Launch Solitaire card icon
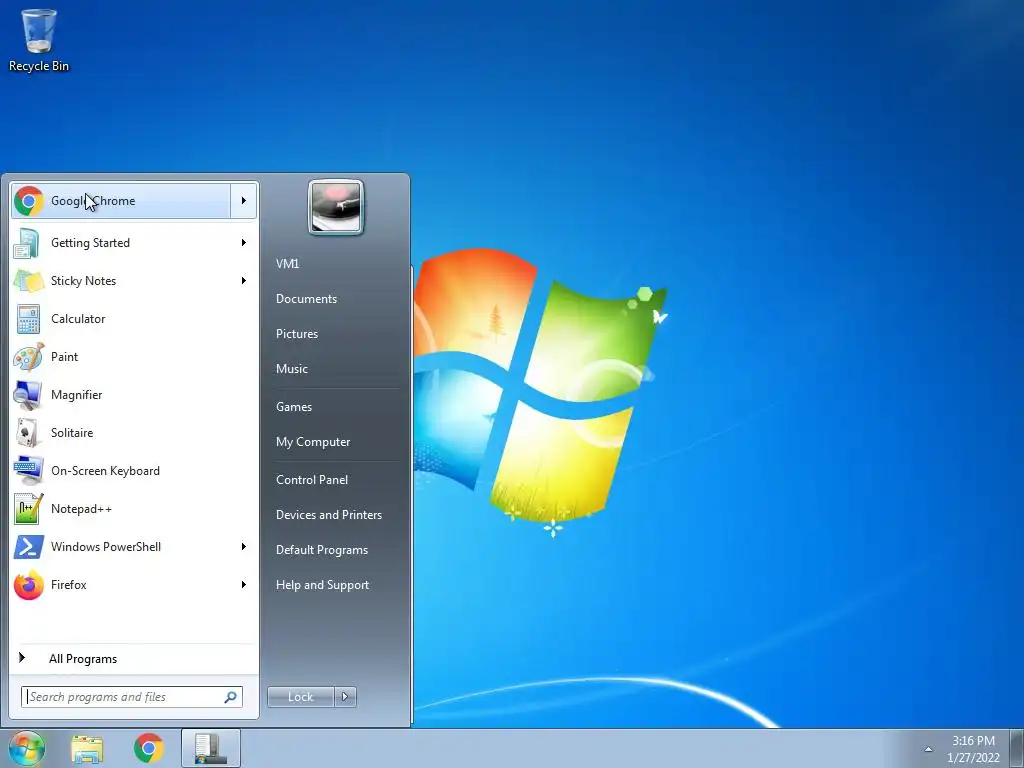 pyautogui.click(x=27, y=432)
